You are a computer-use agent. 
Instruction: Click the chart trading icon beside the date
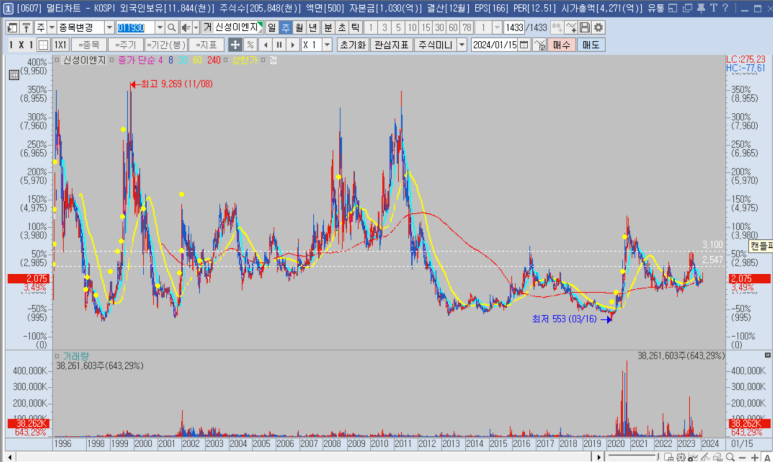539,45
